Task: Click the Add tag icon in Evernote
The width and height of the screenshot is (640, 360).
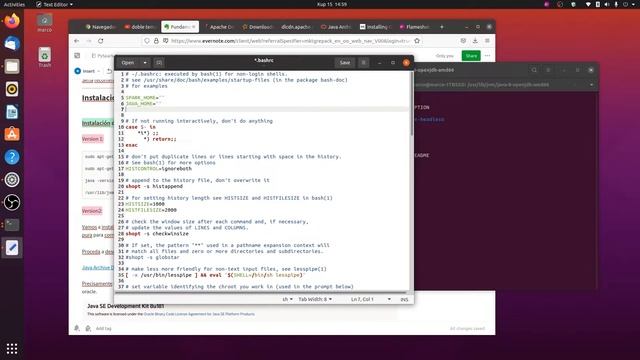Action: pos(88,328)
